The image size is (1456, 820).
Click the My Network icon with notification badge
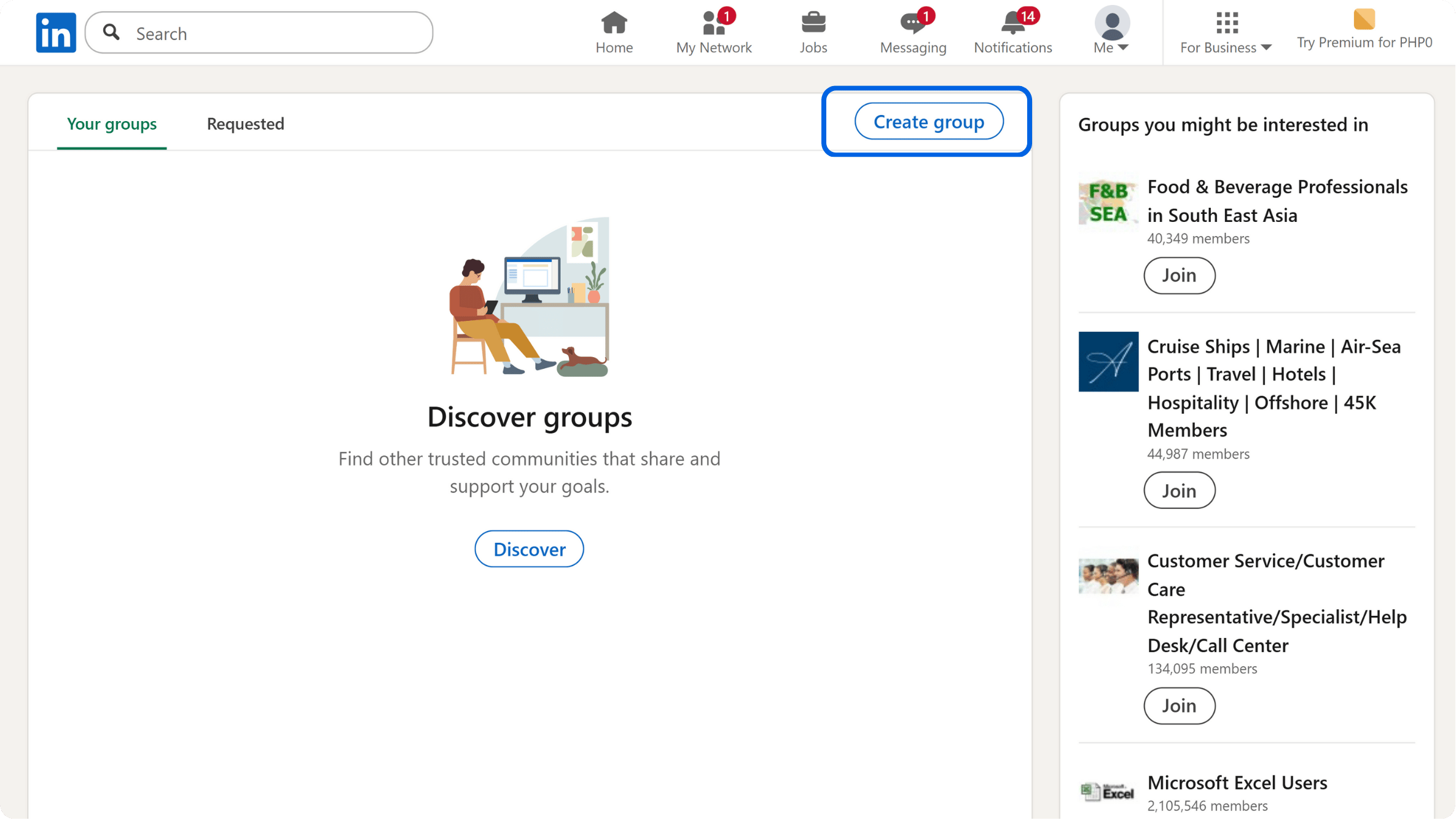713,22
